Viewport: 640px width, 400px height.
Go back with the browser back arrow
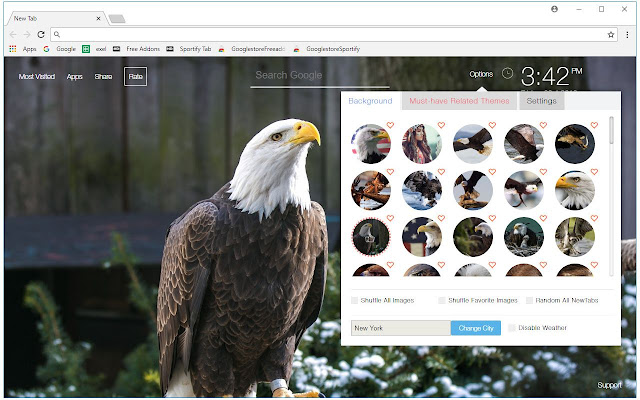pyautogui.click(x=13, y=35)
